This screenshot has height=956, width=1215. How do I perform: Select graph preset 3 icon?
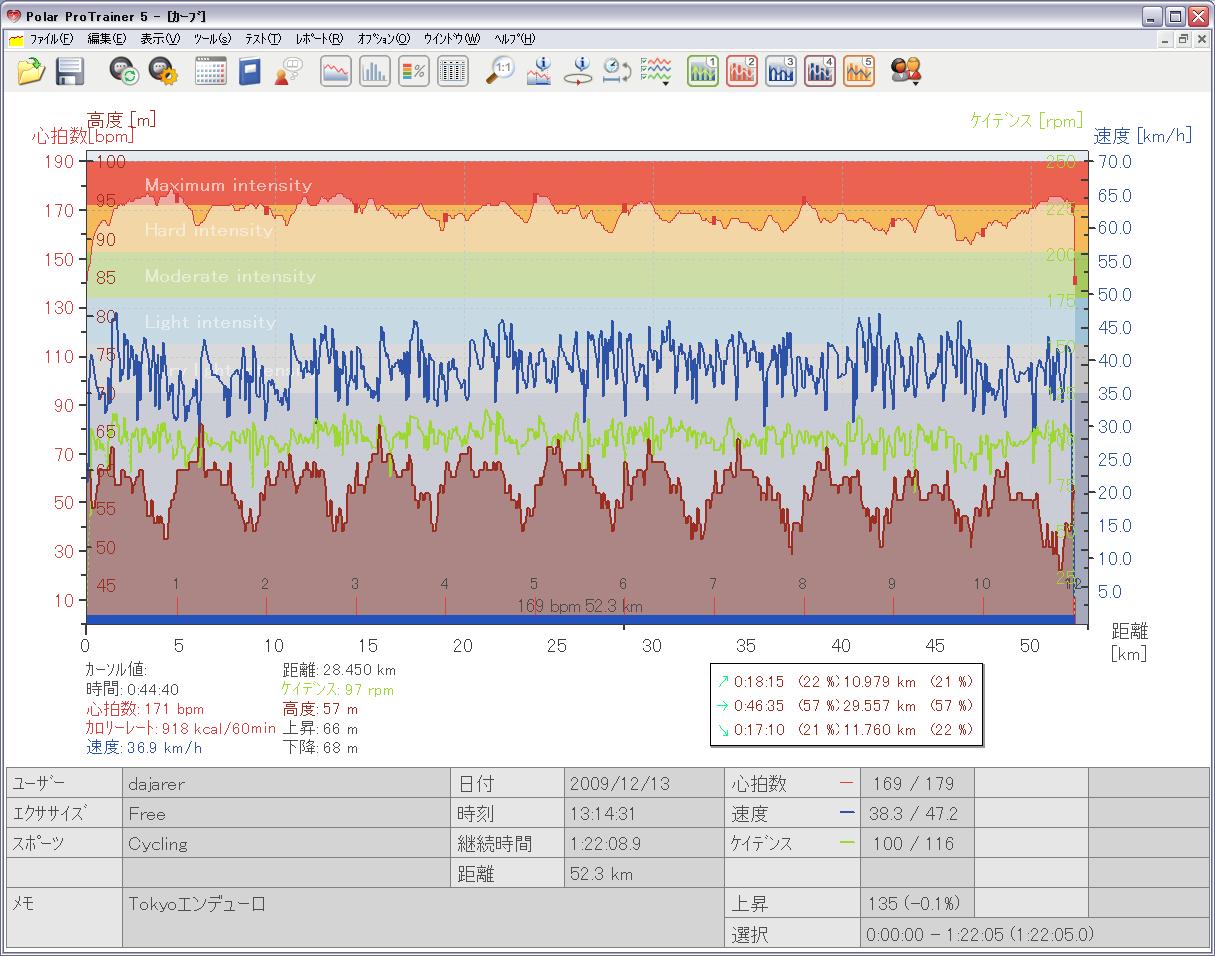tap(781, 71)
